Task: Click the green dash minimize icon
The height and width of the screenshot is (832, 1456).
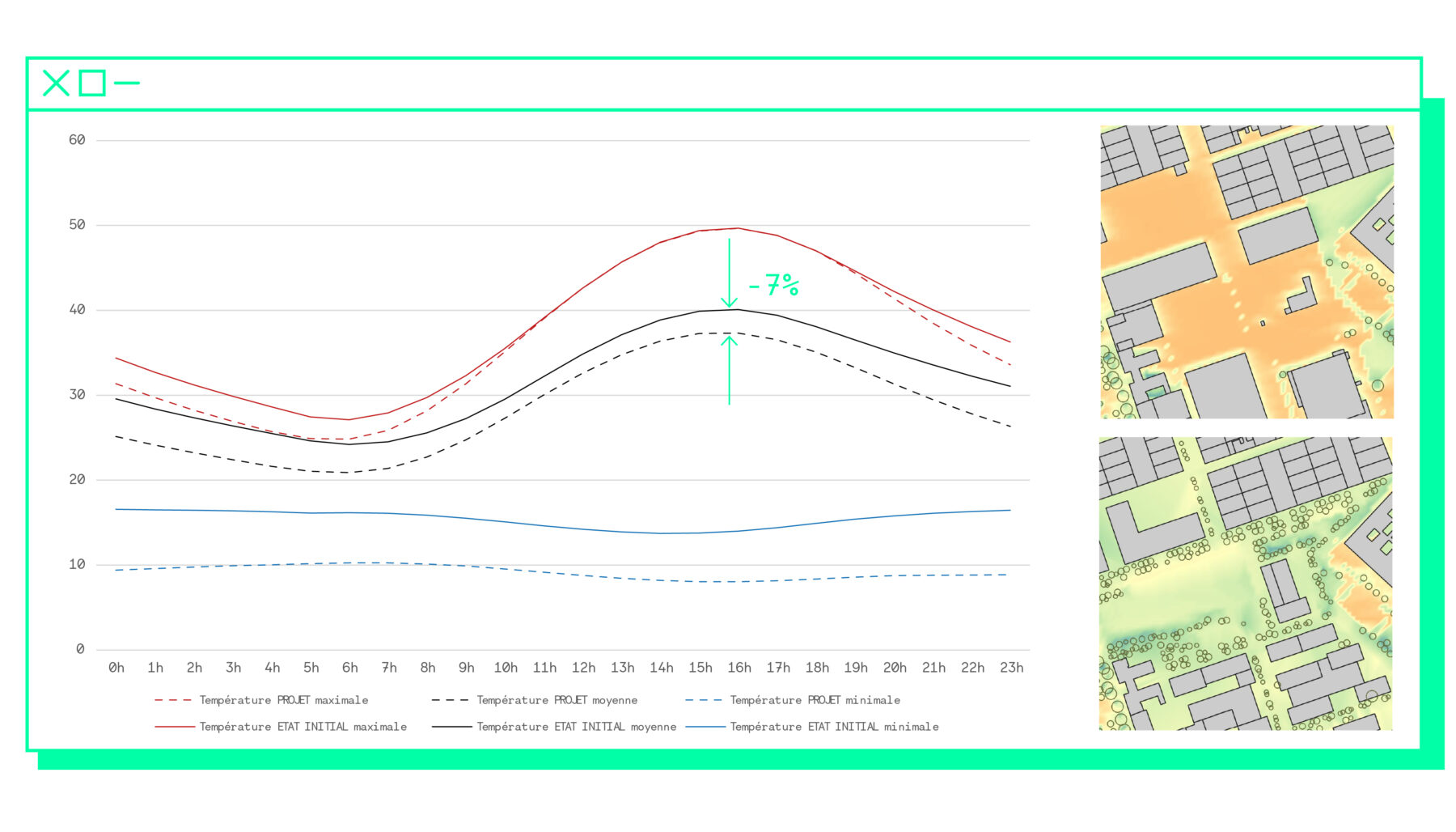Action: [127, 83]
